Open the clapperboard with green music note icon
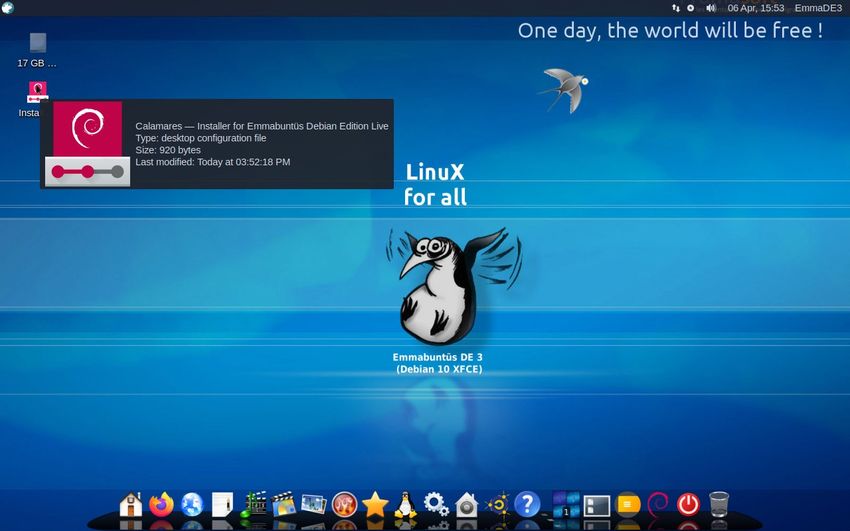 (253, 504)
